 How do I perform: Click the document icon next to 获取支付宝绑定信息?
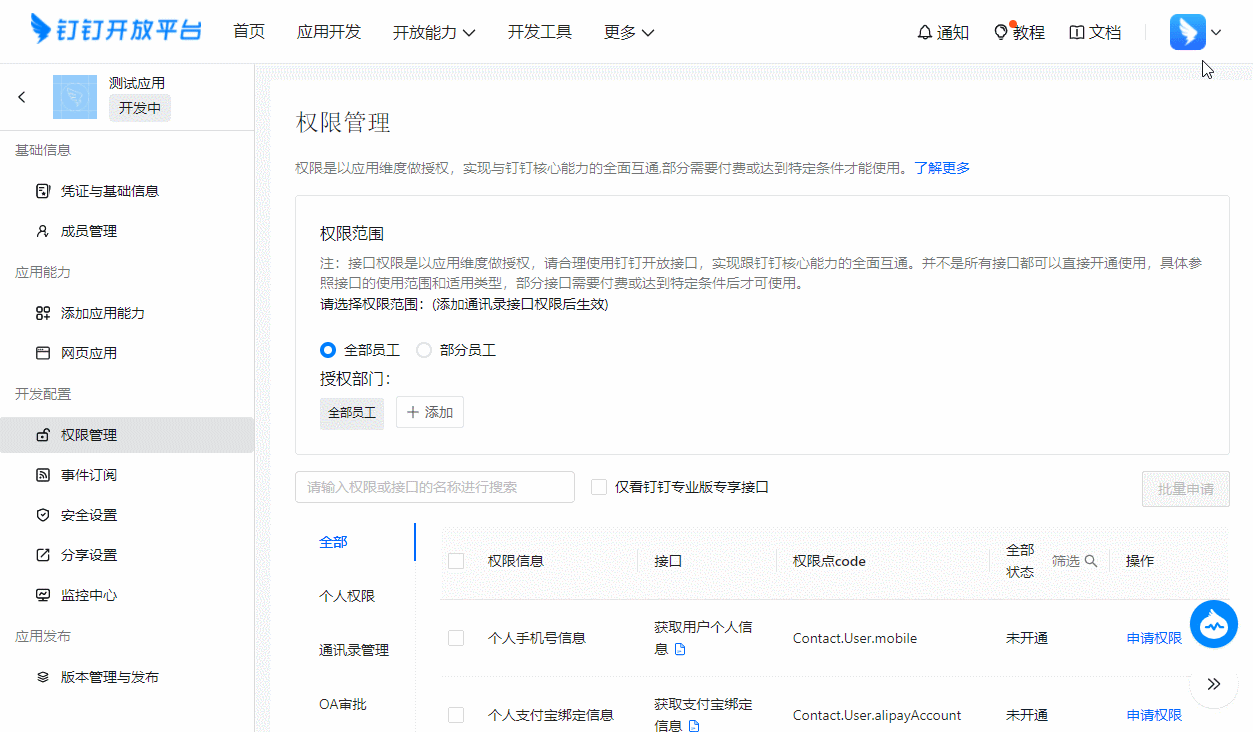695,726
